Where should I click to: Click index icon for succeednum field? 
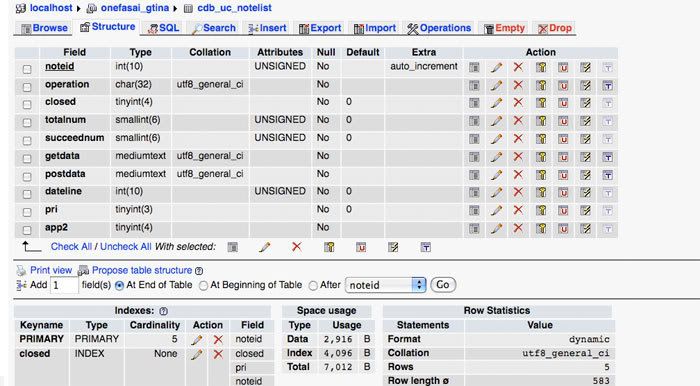585,139
